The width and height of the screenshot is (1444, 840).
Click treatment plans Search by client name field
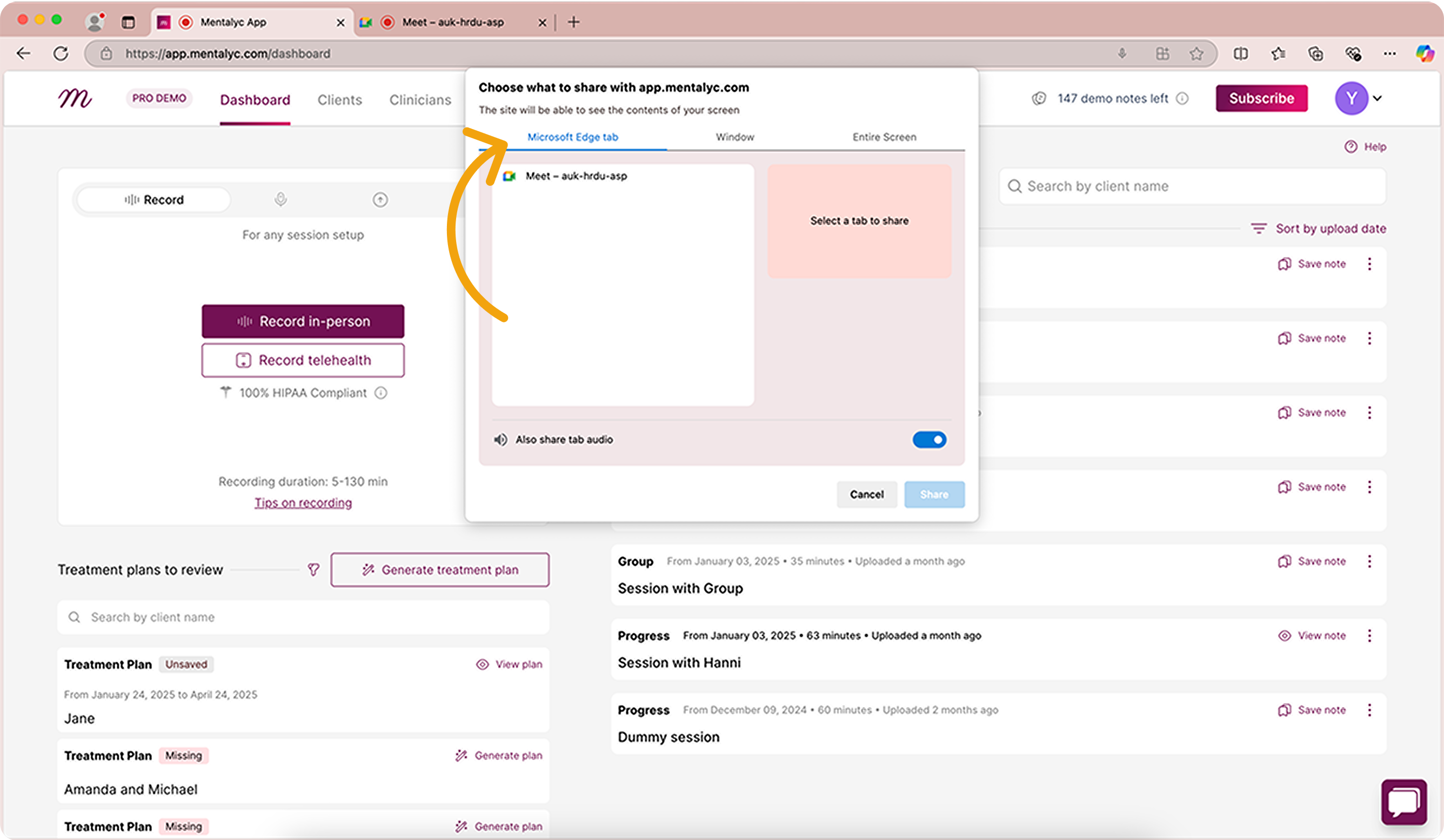[303, 617]
